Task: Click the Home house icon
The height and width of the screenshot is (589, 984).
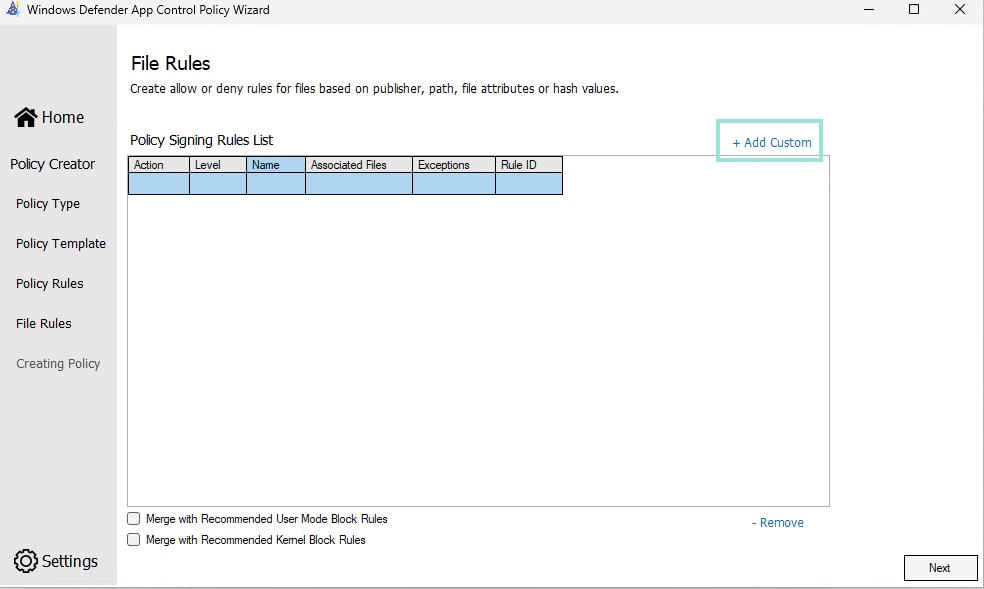Action: point(26,117)
